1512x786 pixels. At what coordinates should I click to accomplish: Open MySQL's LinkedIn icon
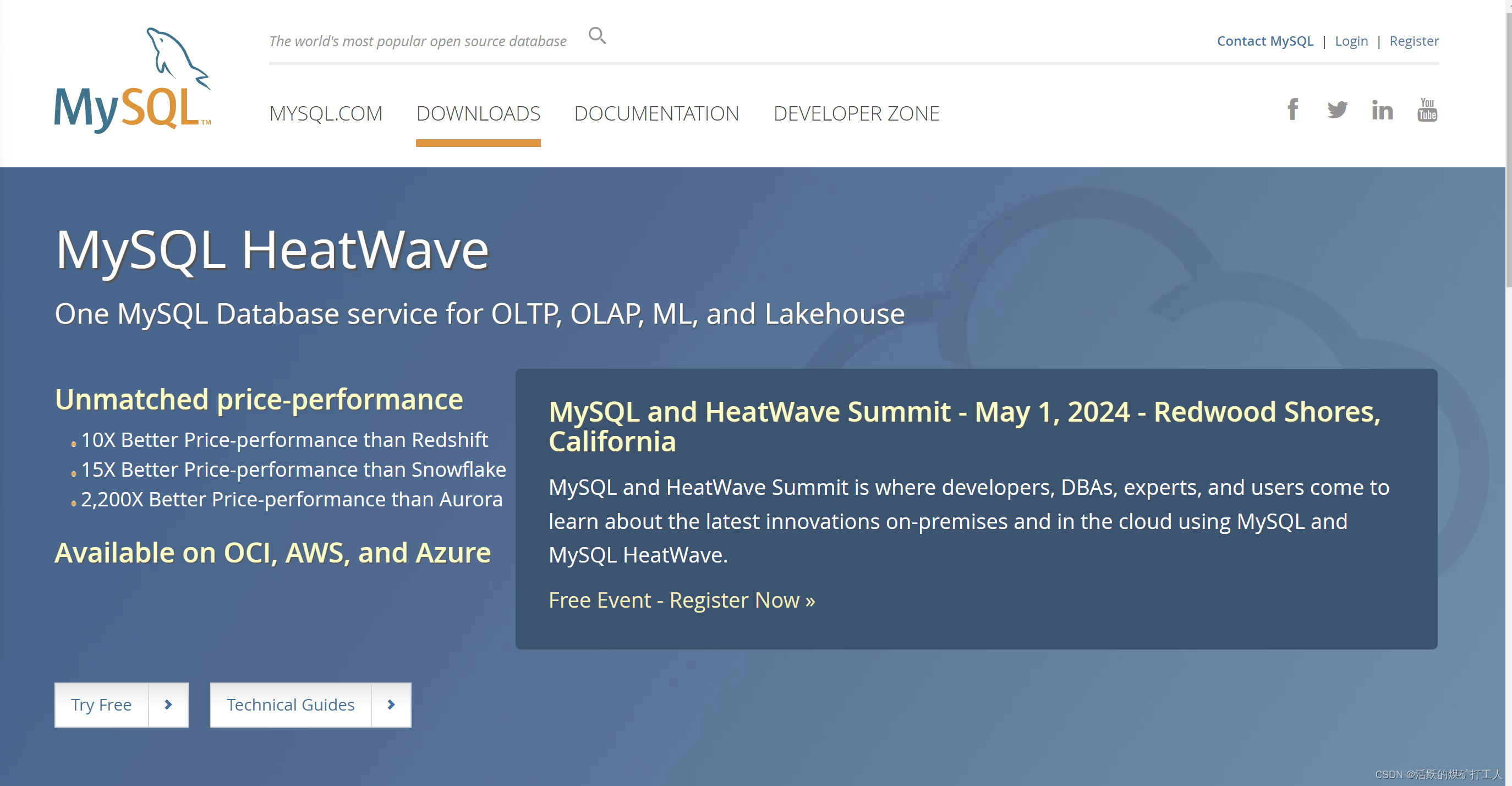tap(1382, 110)
